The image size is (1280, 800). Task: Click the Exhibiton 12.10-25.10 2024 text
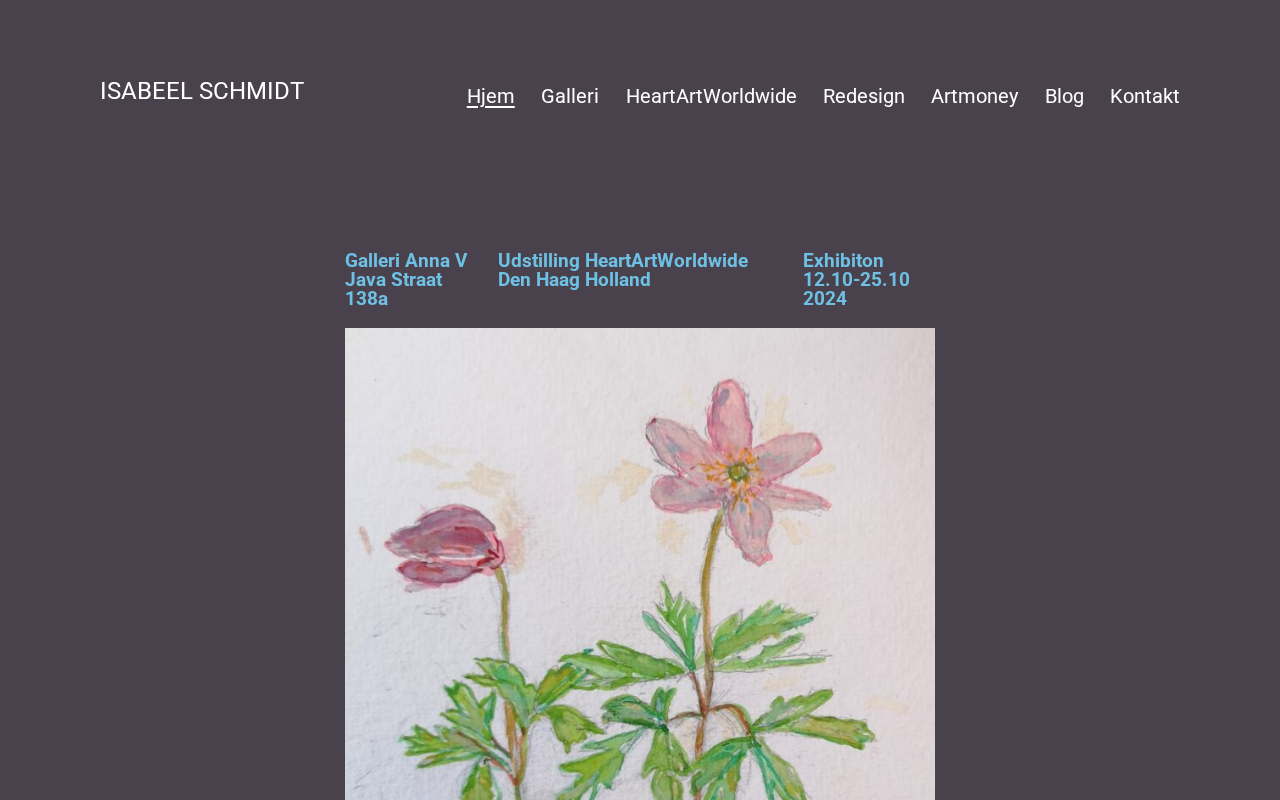[856, 280]
